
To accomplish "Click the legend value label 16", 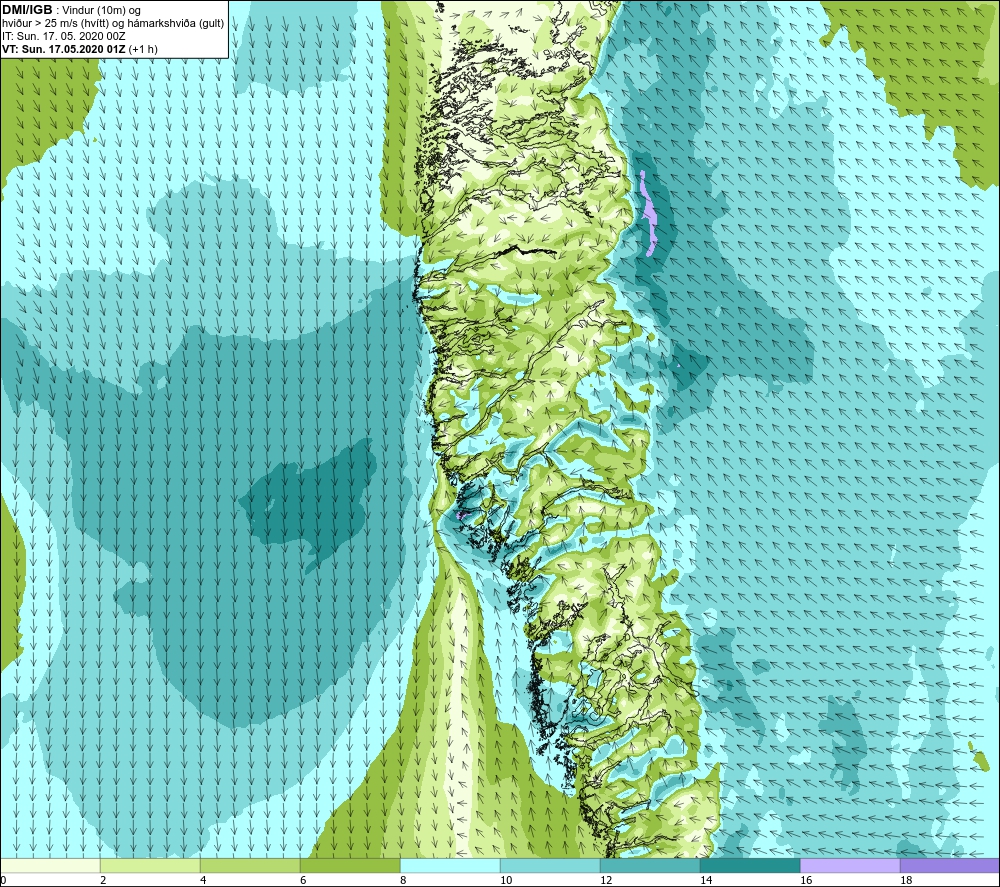I will [x=806, y=880].
